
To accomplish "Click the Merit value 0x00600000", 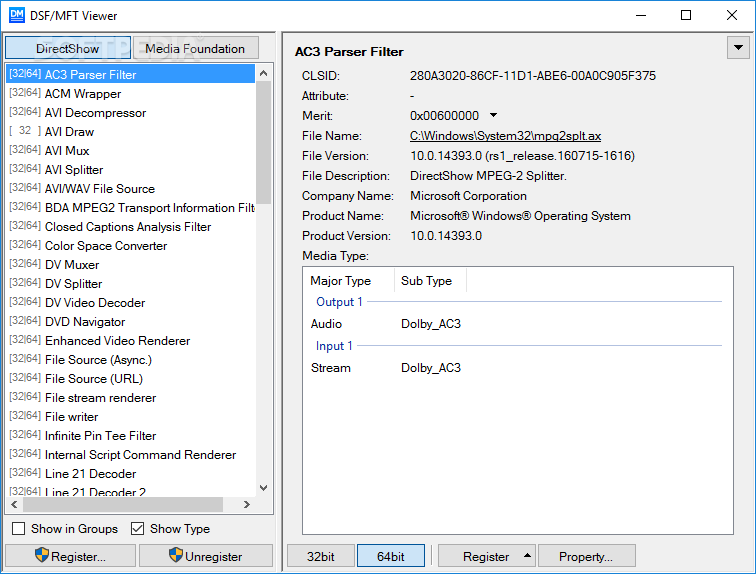I will 444,116.
